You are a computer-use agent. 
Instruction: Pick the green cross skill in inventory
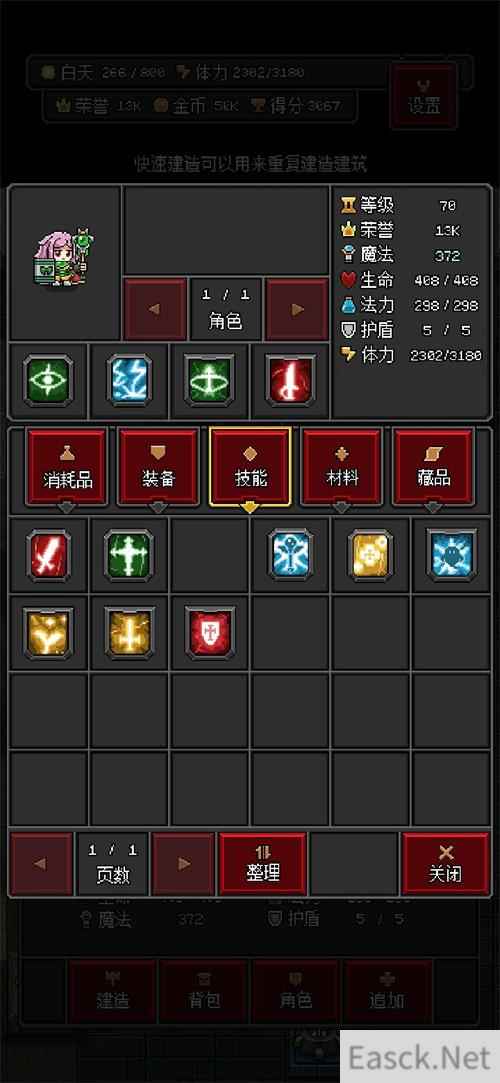point(129,555)
